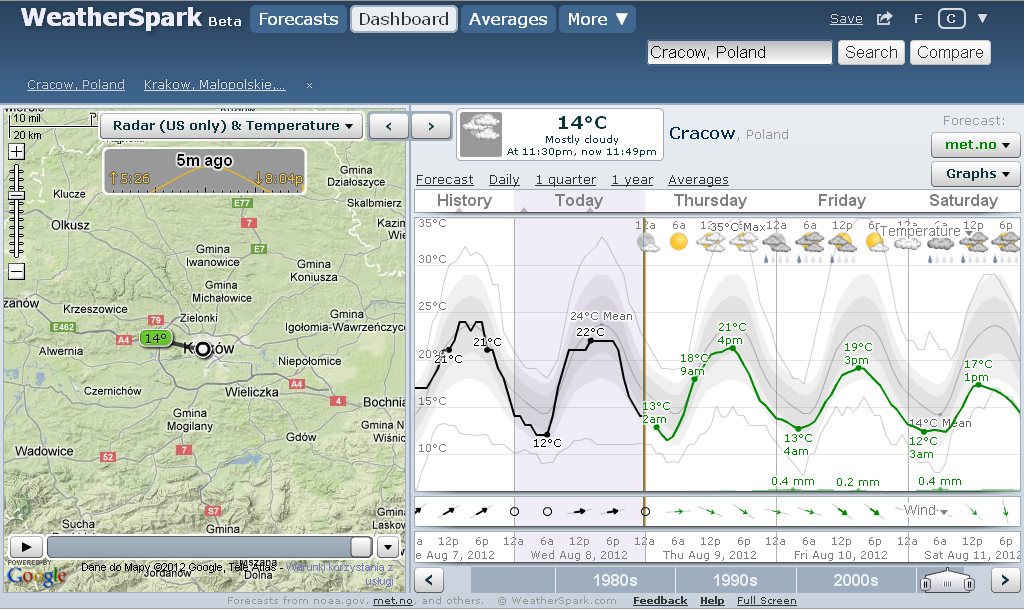Click the sunny icon at Thursday 6a

(679, 242)
